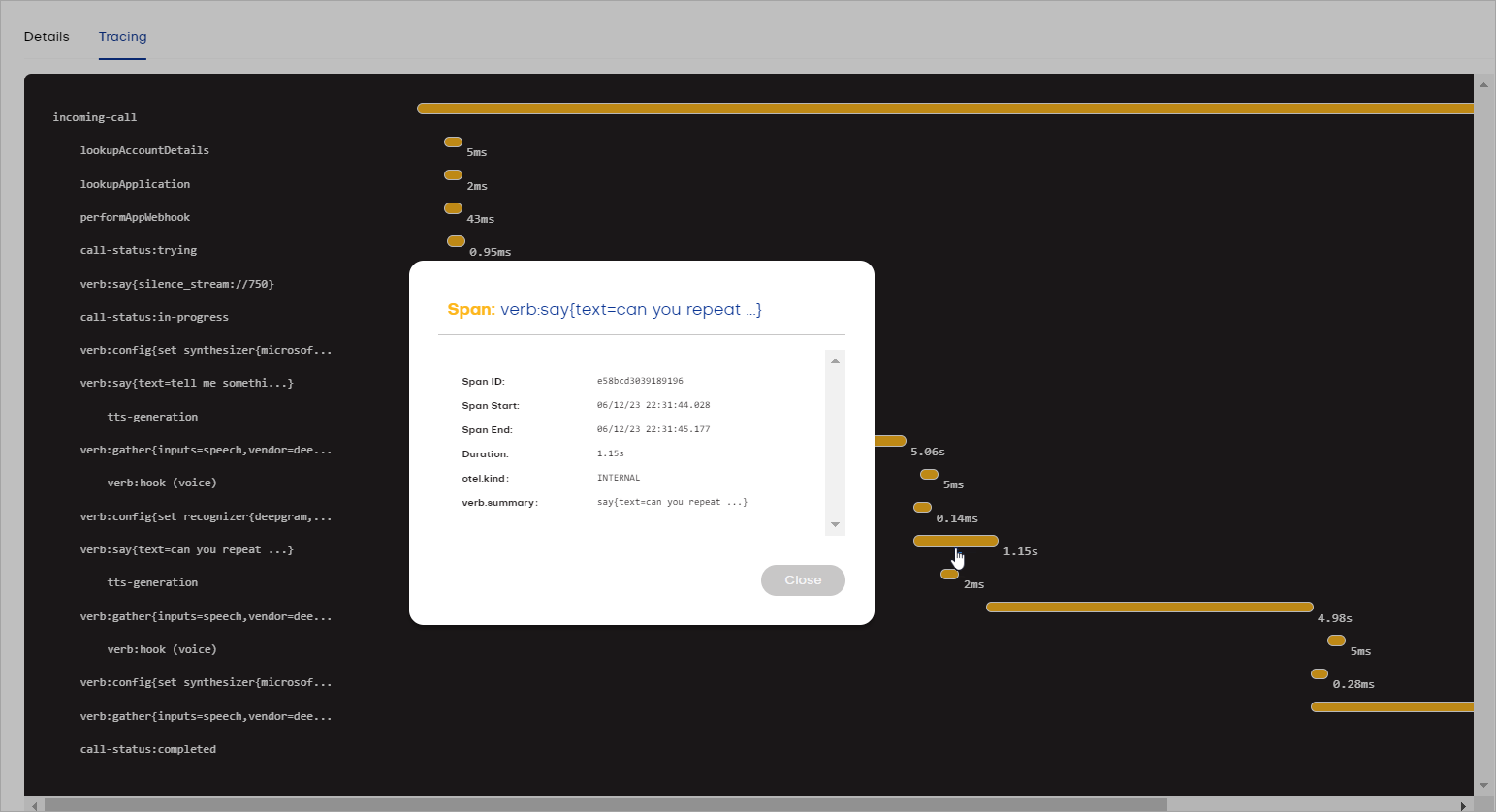Screen dimensions: 1496x812
Task: Switch to the Details tab
Action: coord(47,37)
